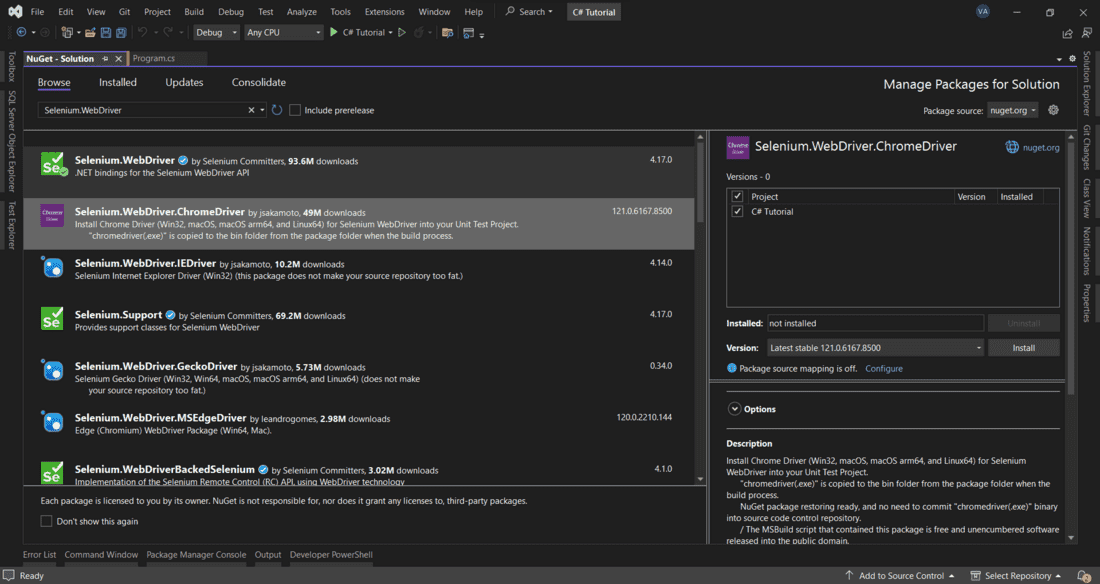Click the VA account avatar
The image size is (1100, 584).
pyautogui.click(x=983, y=11)
